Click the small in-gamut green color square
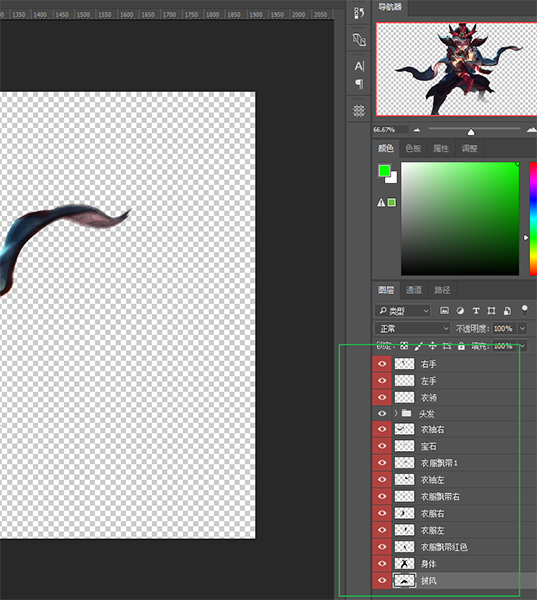 [392, 202]
